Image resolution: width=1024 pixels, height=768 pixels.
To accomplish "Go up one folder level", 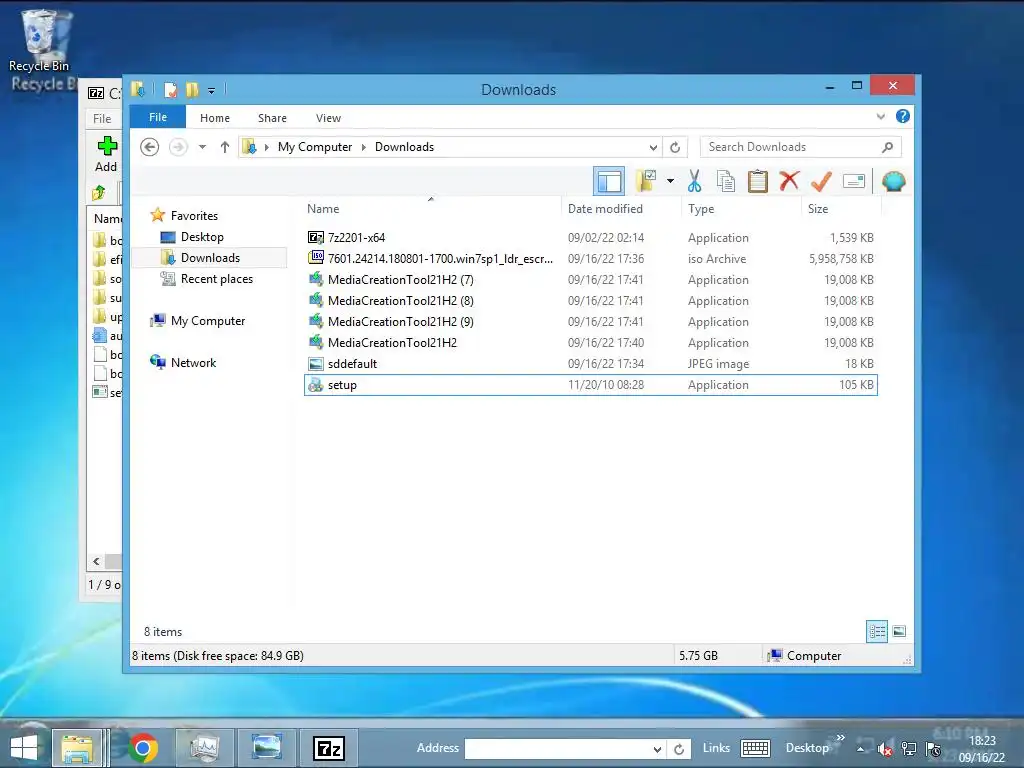I will [225, 147].
